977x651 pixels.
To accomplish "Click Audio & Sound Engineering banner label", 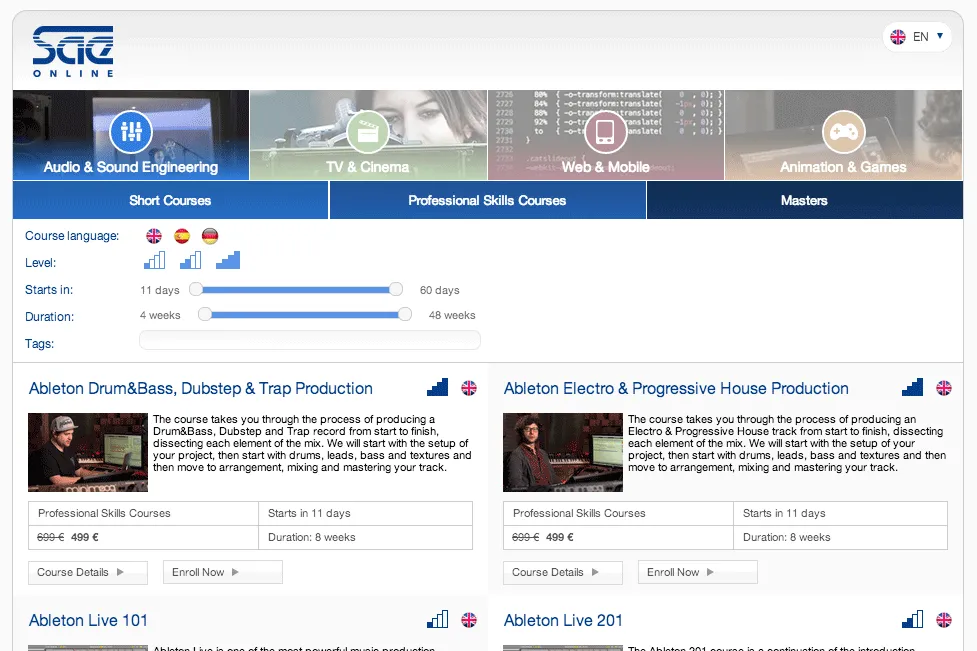I will [131, 167].
